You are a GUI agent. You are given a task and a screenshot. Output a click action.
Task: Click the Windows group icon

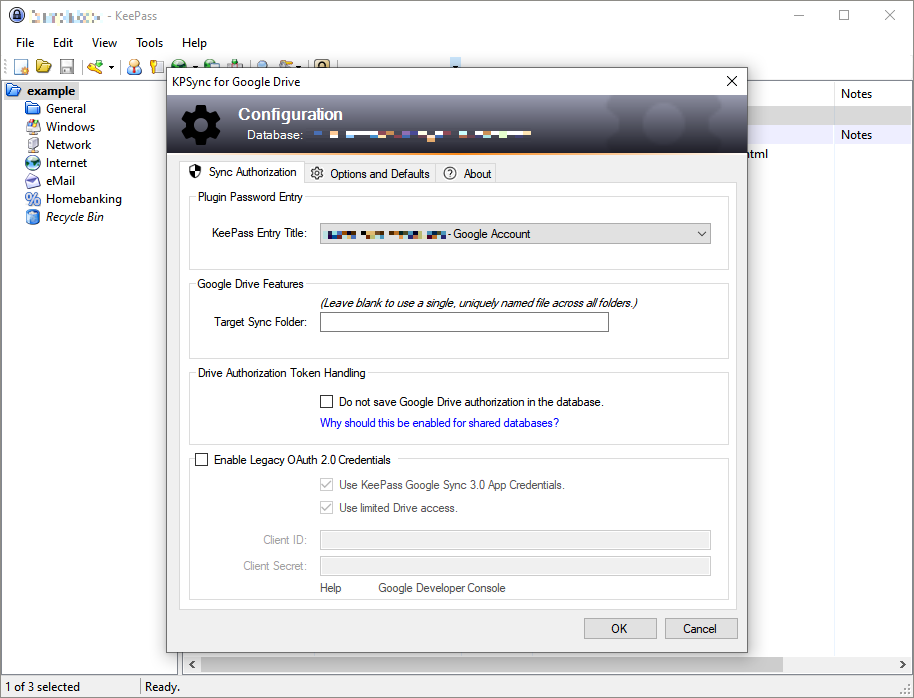coord(33,127)
